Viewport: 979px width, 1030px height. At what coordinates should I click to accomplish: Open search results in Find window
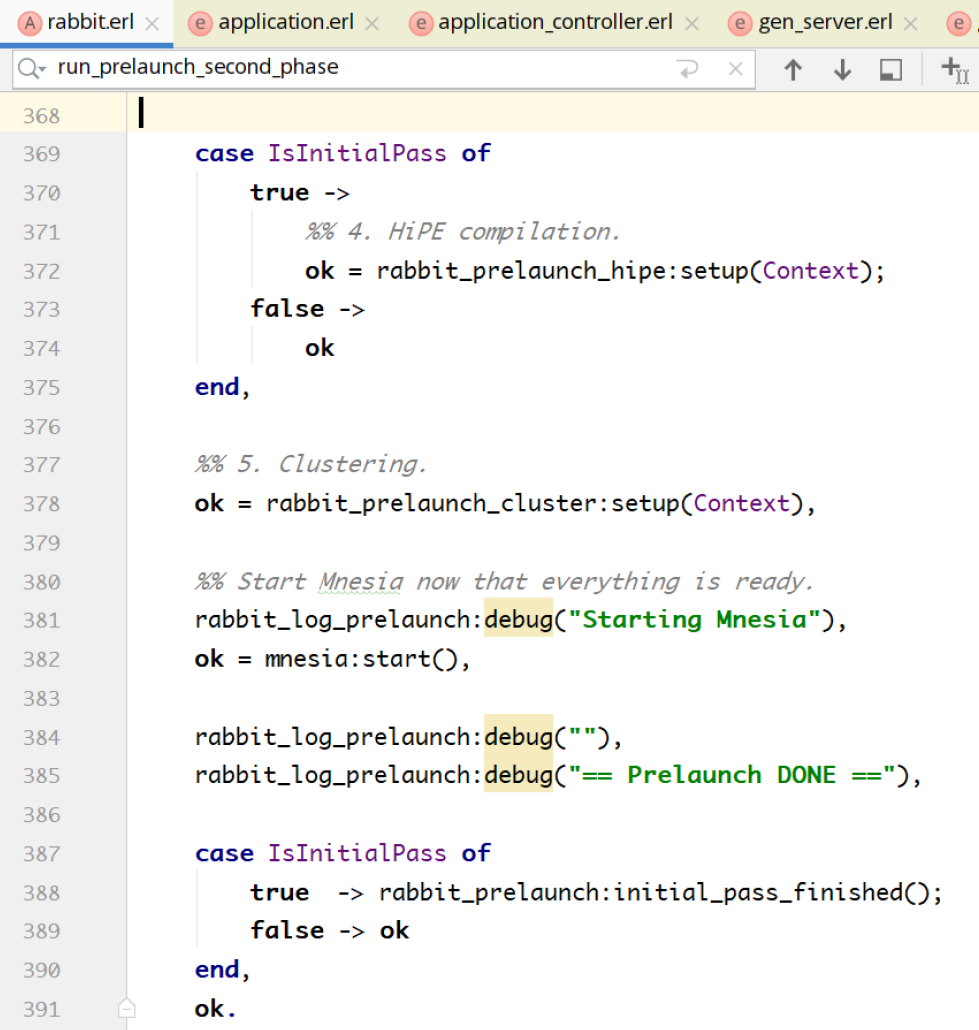[x=890, y=69]
